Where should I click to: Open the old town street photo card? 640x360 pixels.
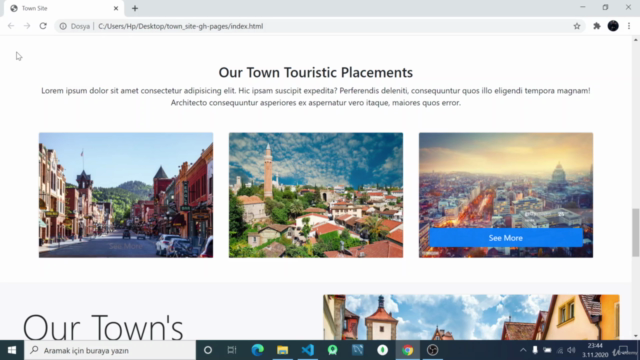click(x=126, y=195)
